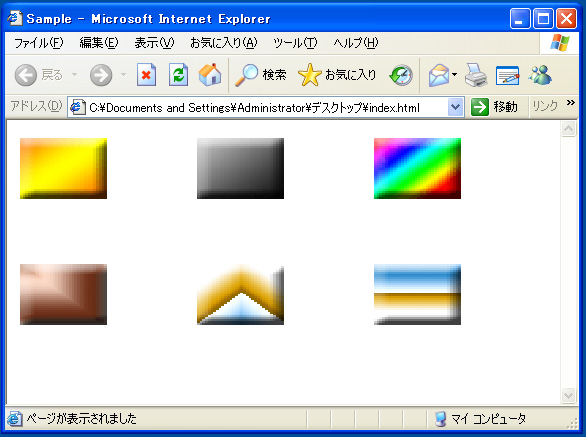Launch the Messenger people icon
The height and width of the screenshot is (437, 586).
(x=540, y=75)
